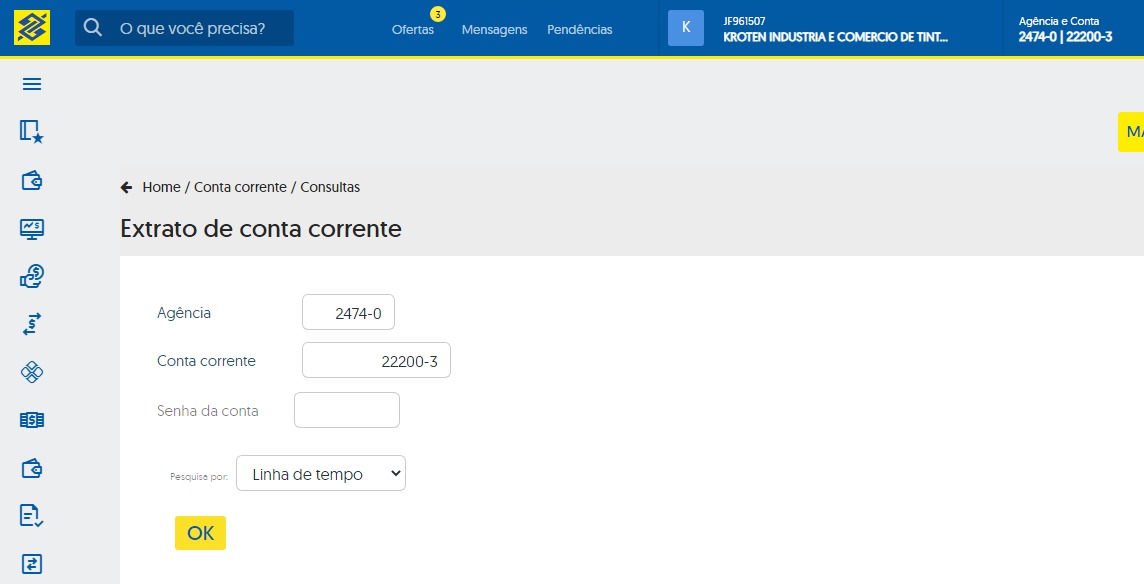
Task: Open the Agência e Conta selector
Action: click(1065, 29)
